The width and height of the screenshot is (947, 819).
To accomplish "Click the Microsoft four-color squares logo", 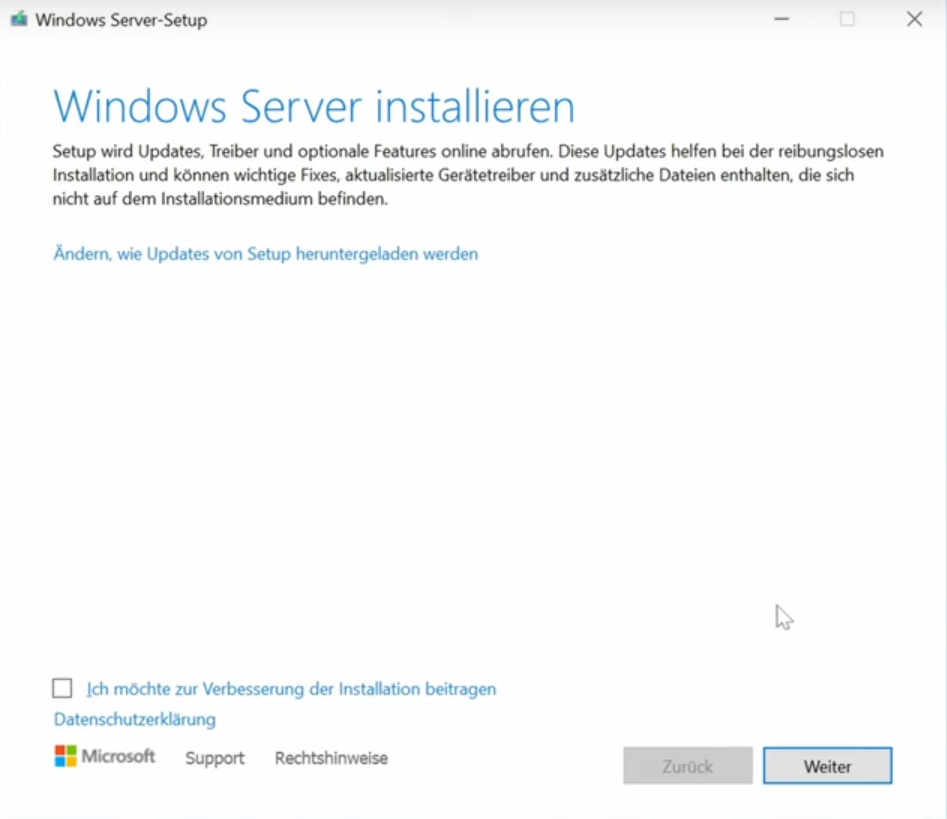I will pos(65,756).
